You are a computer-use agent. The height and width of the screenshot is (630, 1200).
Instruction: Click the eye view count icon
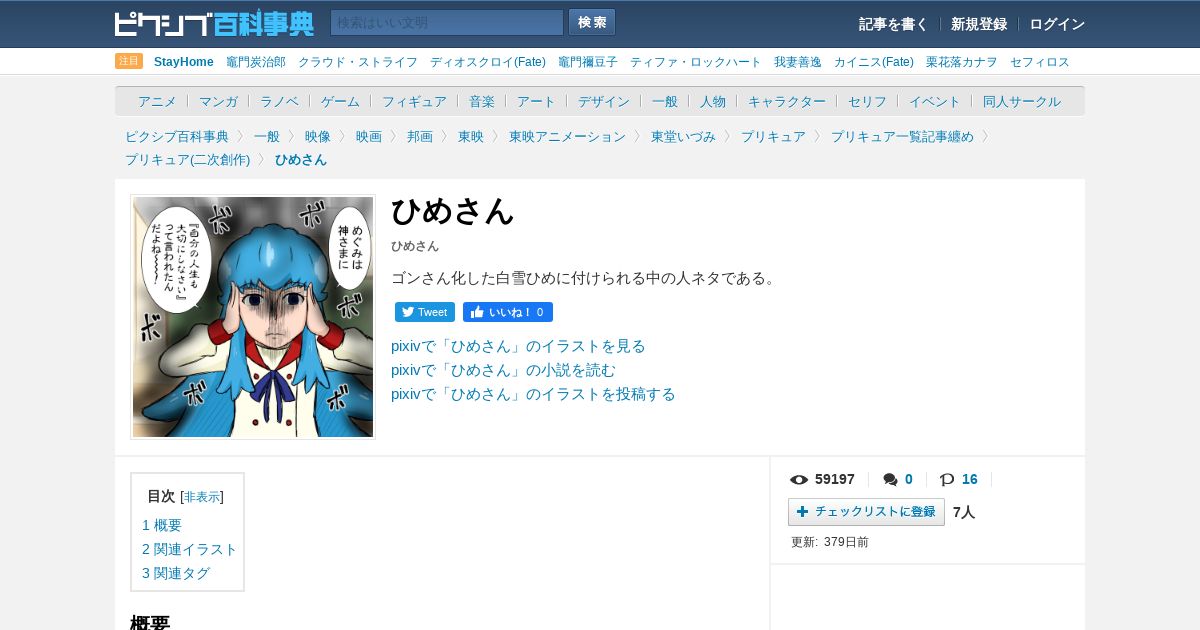coord(799,480)
